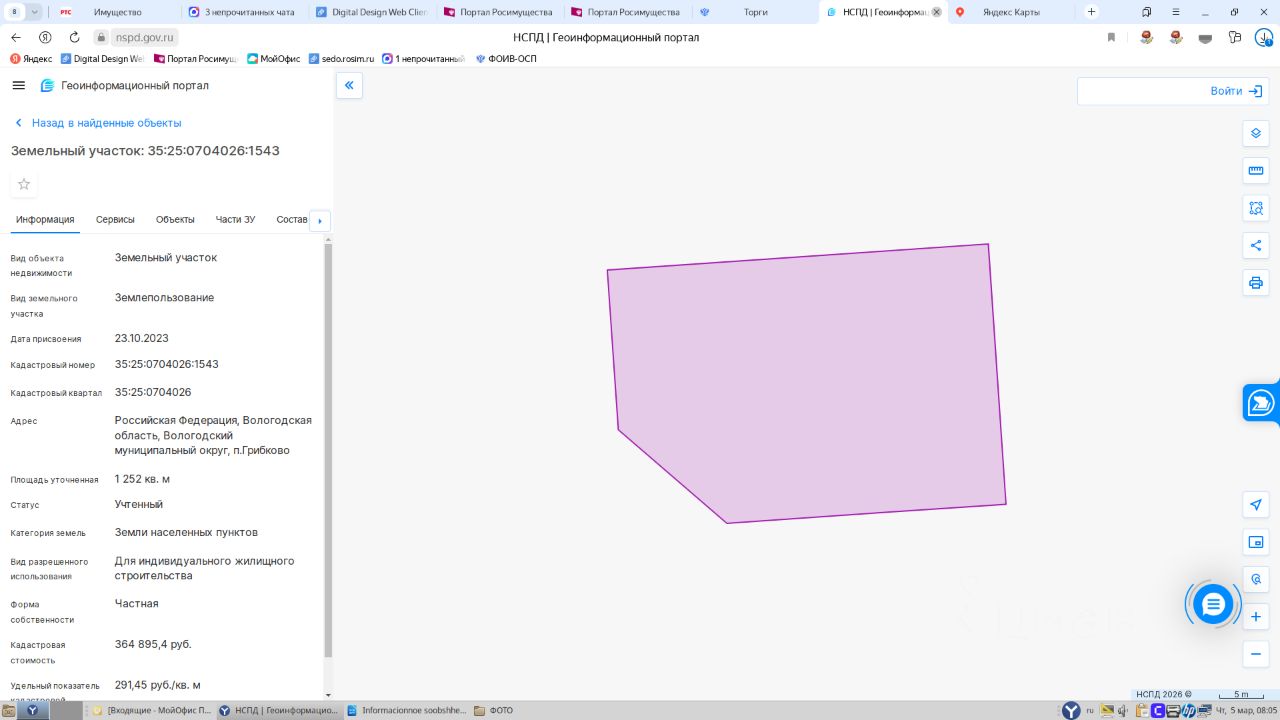Open the browser extensions icon
Viewport: 1280px width, 720px height.
tap(1236, 37)
